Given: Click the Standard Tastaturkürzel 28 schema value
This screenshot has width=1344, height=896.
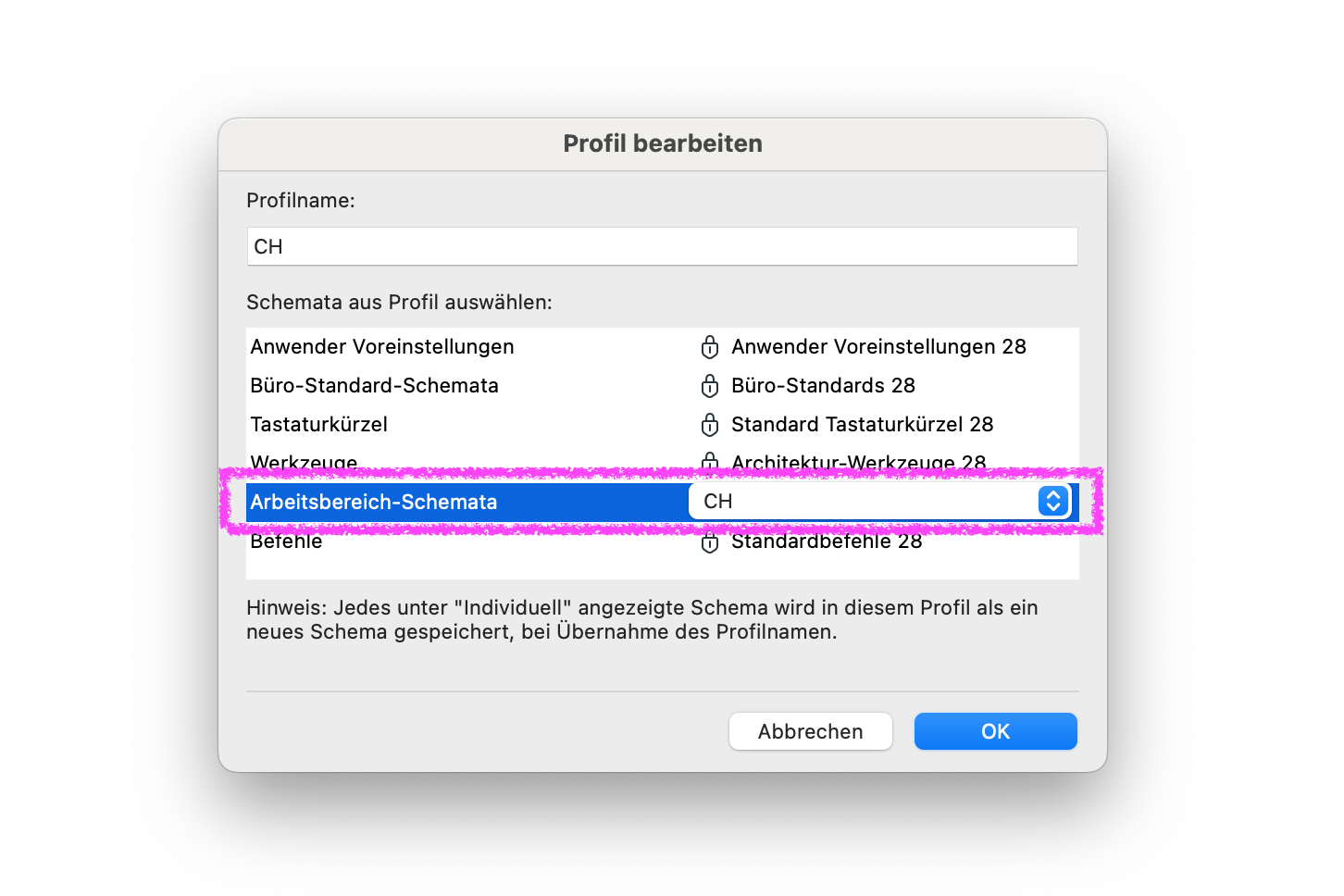Looking at the screenshot, I should pyautogui.click(x=862, y=425).
